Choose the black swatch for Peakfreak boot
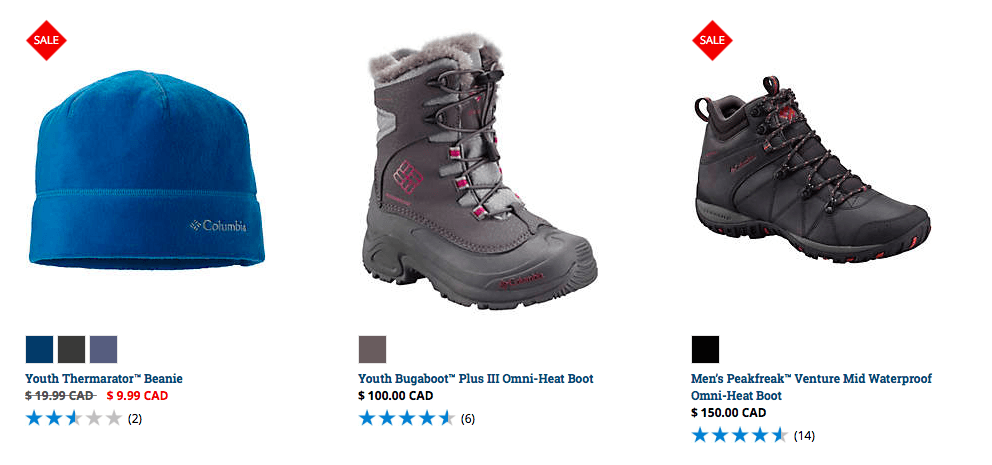This screenshot has height=465, width=992. 705,349
